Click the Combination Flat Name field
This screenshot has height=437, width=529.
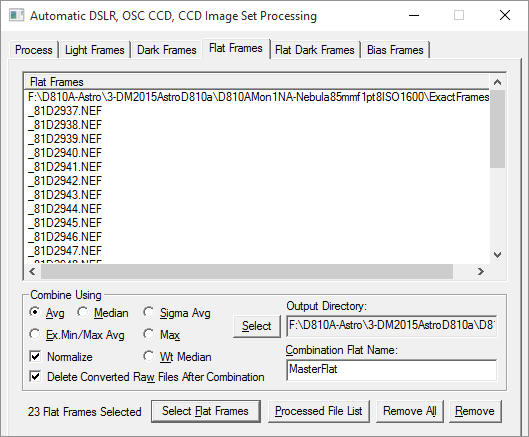pos(391,370)
